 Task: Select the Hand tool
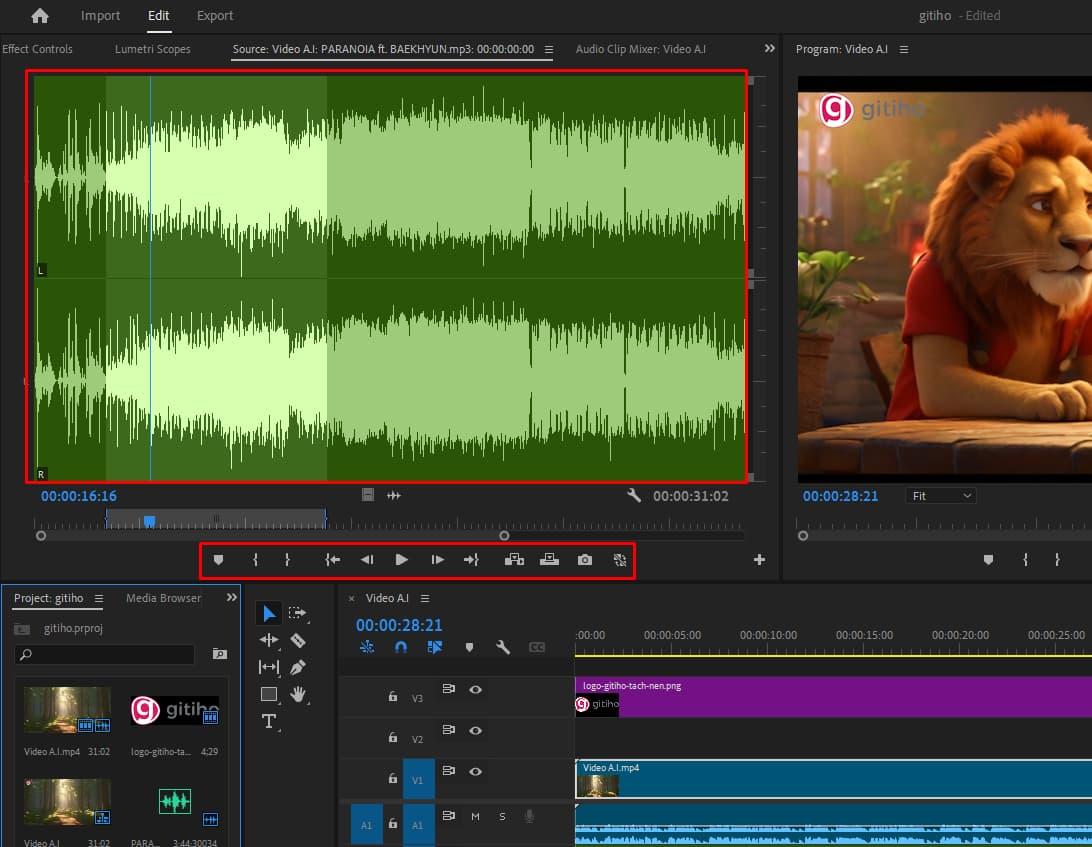click(297, 694)
